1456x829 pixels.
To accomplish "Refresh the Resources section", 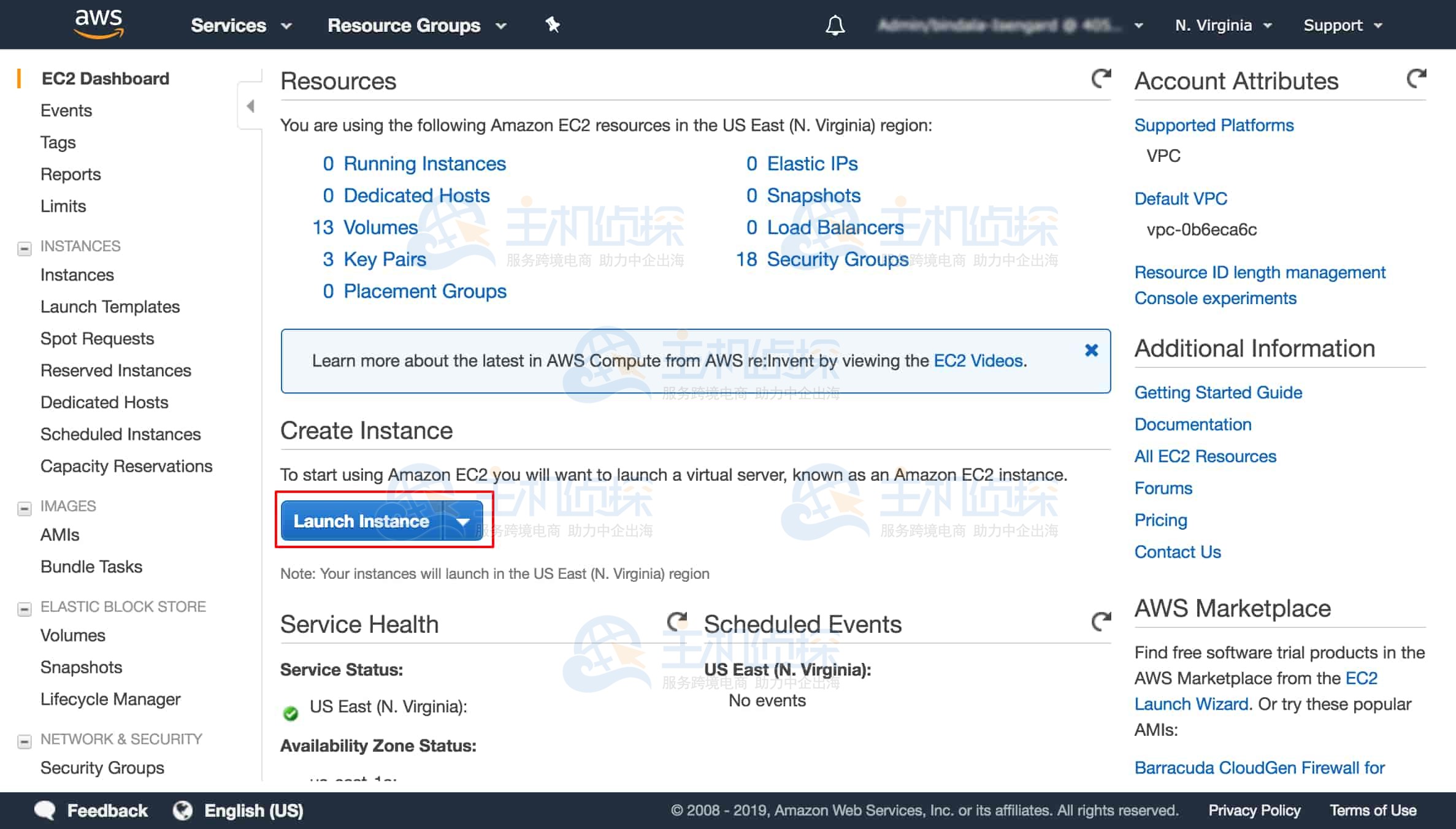I will tap(1101, 78).
